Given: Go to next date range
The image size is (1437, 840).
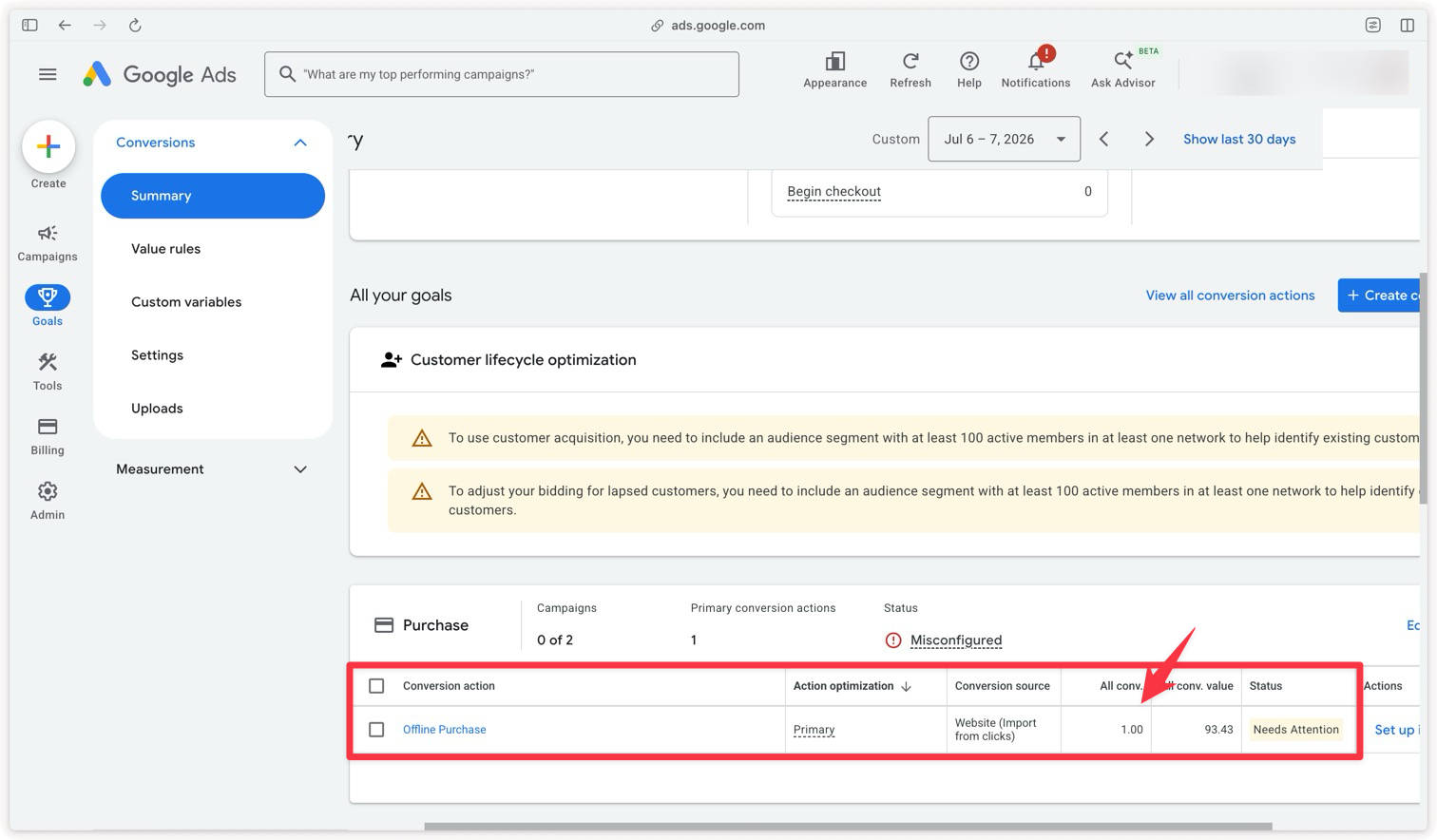Looking at the screenshot, I should (x=1149, y=139).
